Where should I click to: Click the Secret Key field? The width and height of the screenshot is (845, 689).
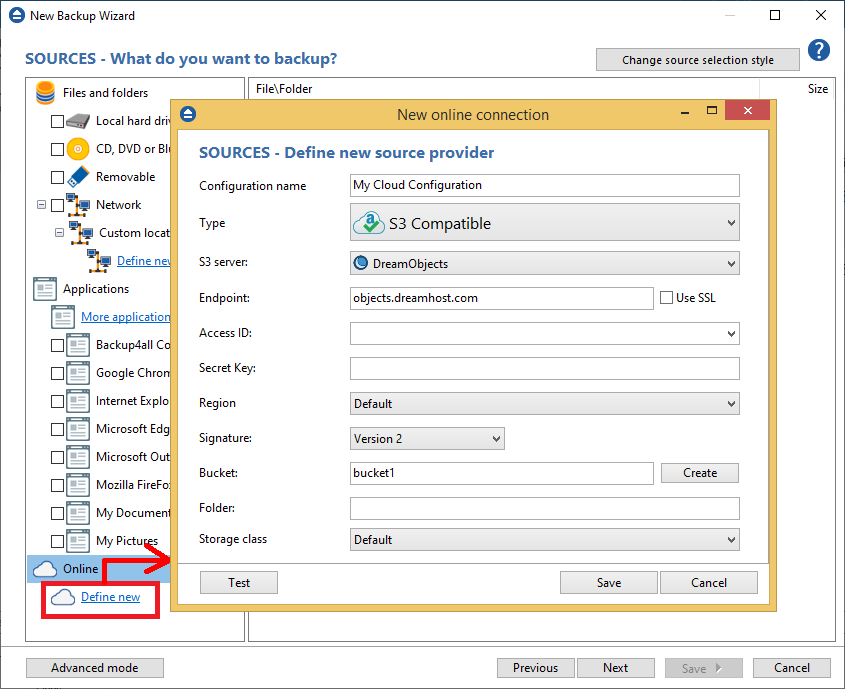click(545, 368)
